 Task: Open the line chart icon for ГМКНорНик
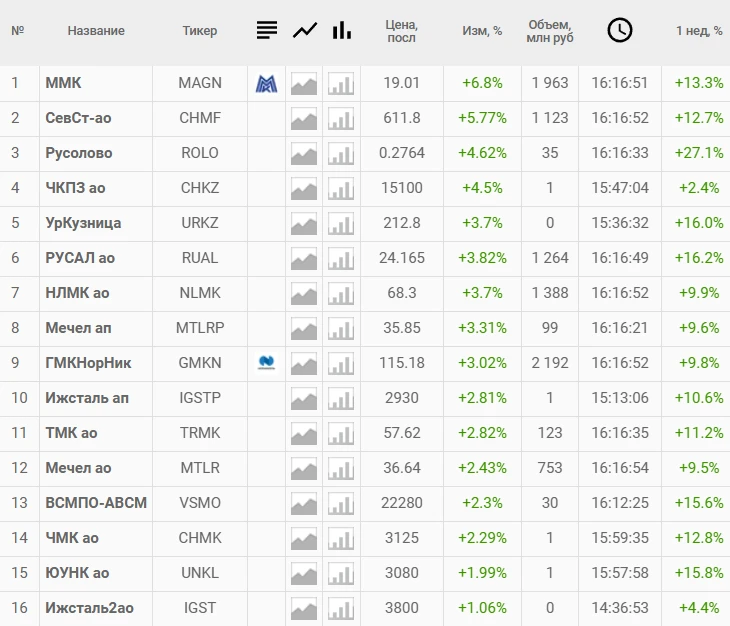tap(304, 363)
